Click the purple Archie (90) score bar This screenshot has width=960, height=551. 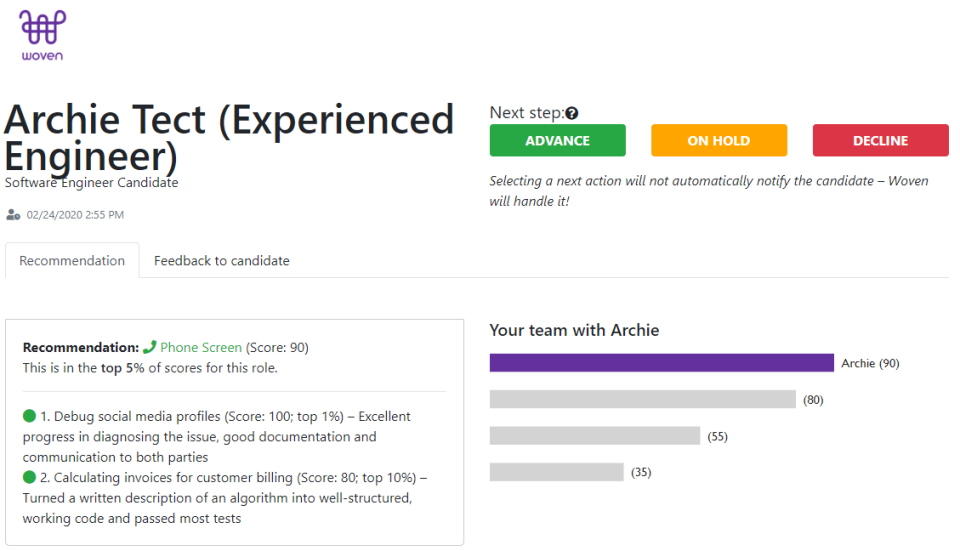(661, 363)
